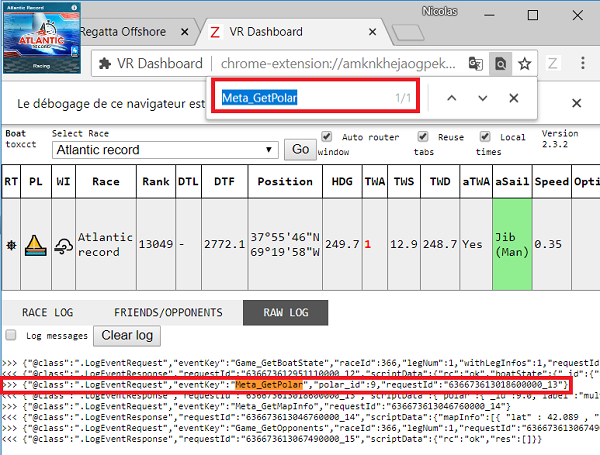This screenshot has width=600, height=455.
Task: Go to previous search match arrow
Action: (452, 98)
